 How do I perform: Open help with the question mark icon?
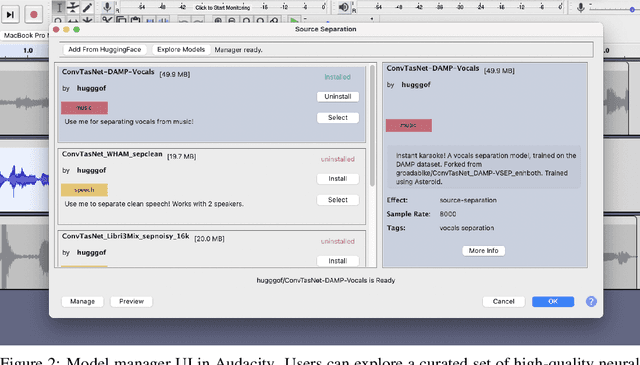click(x=591, y=301)
